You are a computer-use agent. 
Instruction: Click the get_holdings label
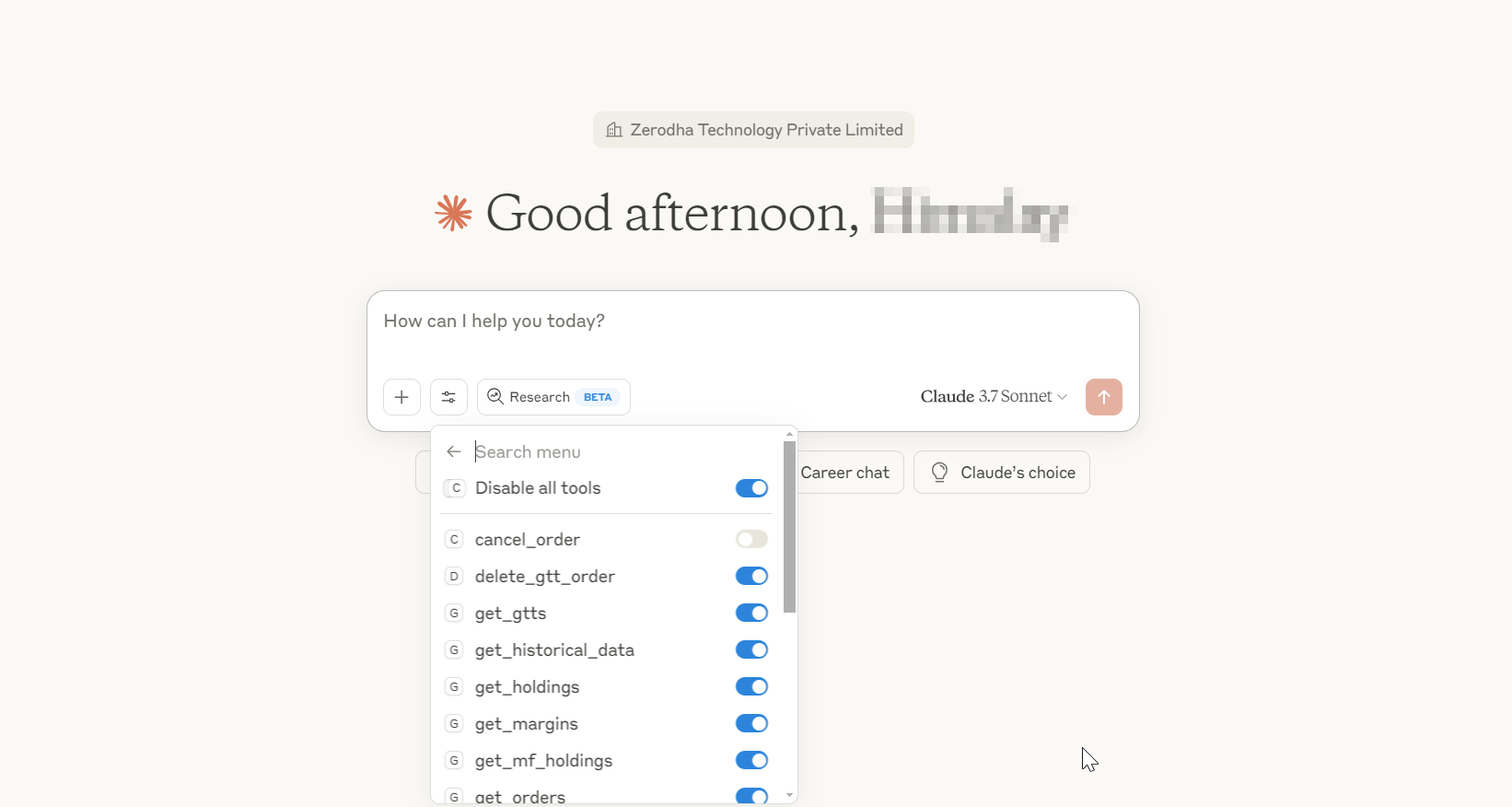[527, 687]
